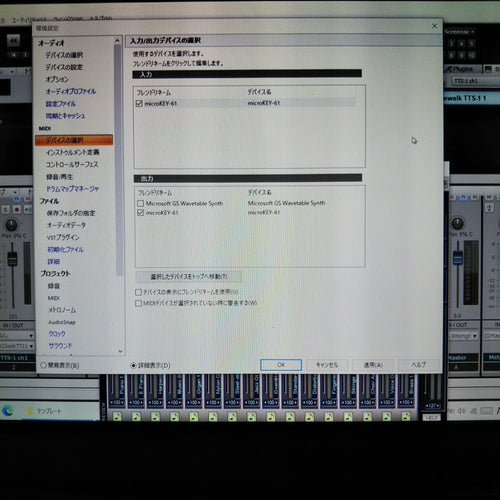
Task: Click the green note icon under Piano 1 channel
Action: tap(117, 416)
